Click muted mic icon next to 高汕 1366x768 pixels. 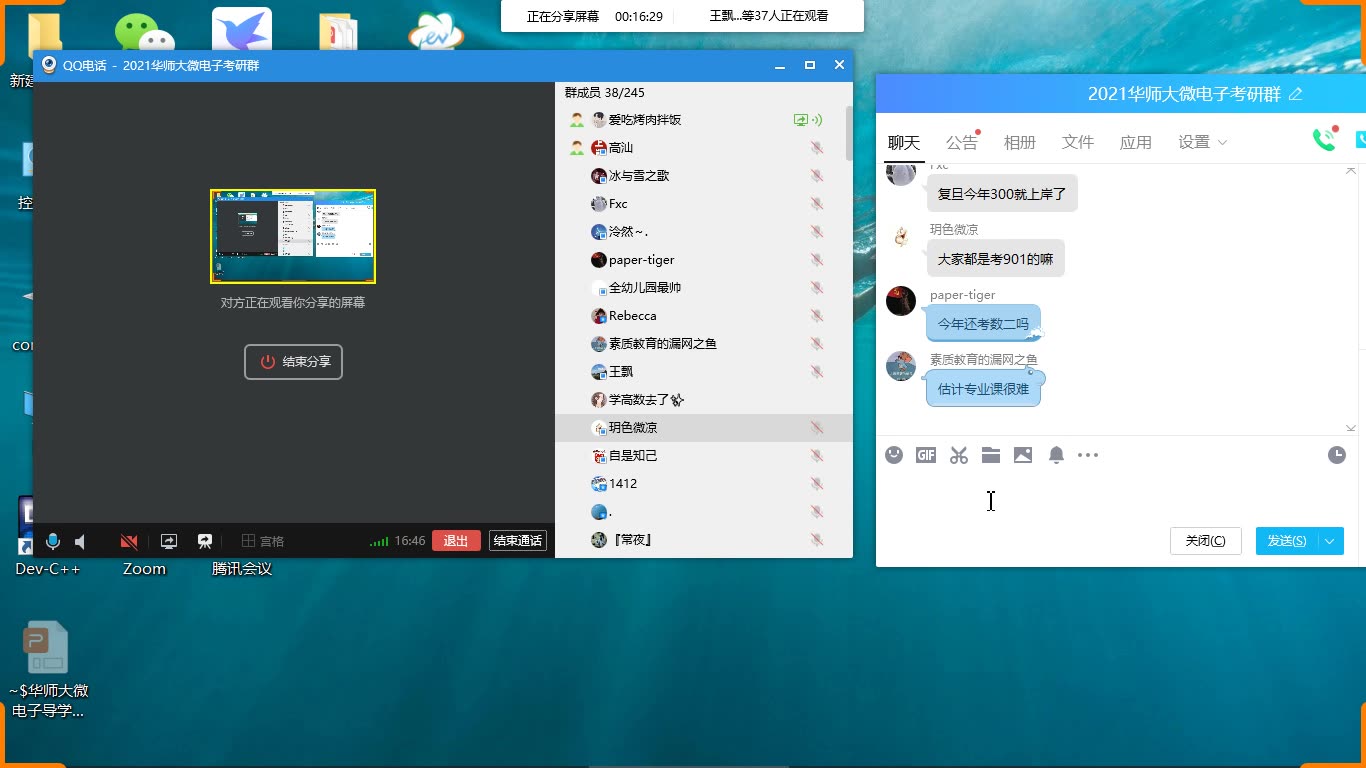(x=817, y=148)
